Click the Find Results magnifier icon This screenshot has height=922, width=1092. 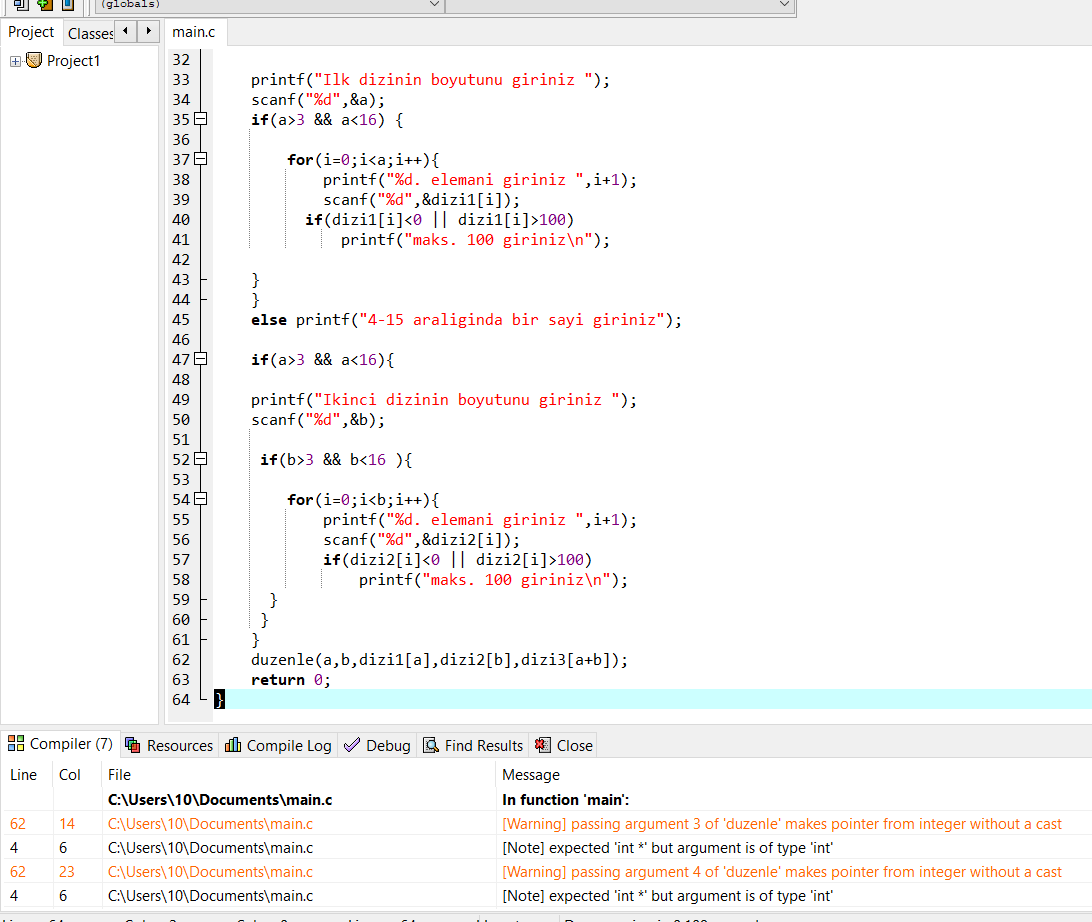[x=430, y=745]
